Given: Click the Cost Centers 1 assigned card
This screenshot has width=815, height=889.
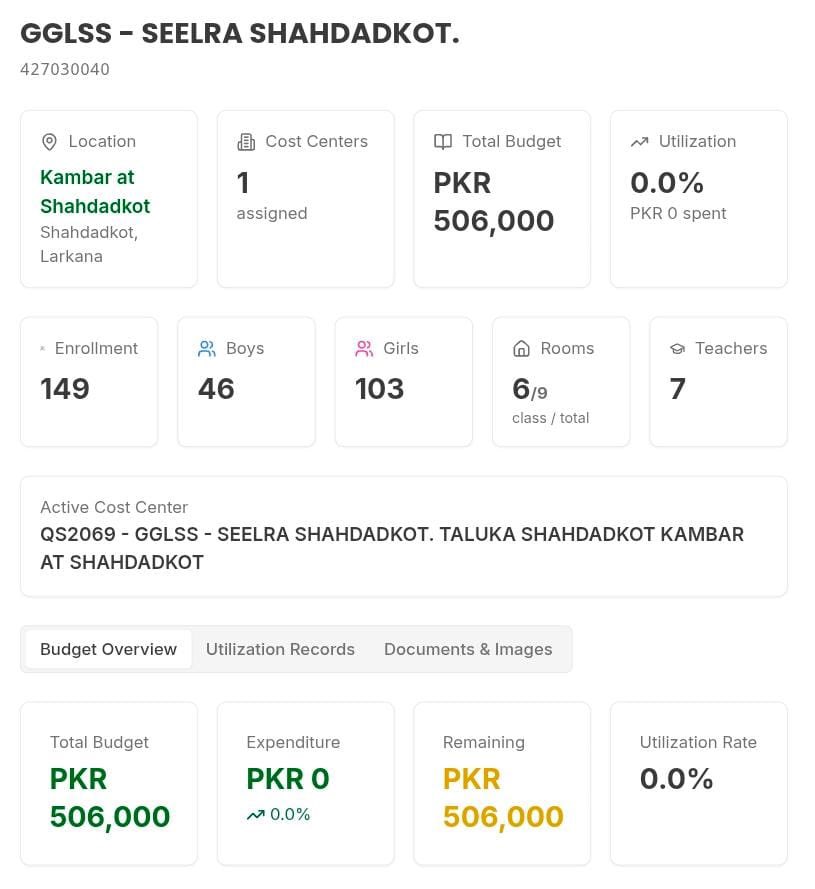Looking at the screenshot, I should point(306,199).
